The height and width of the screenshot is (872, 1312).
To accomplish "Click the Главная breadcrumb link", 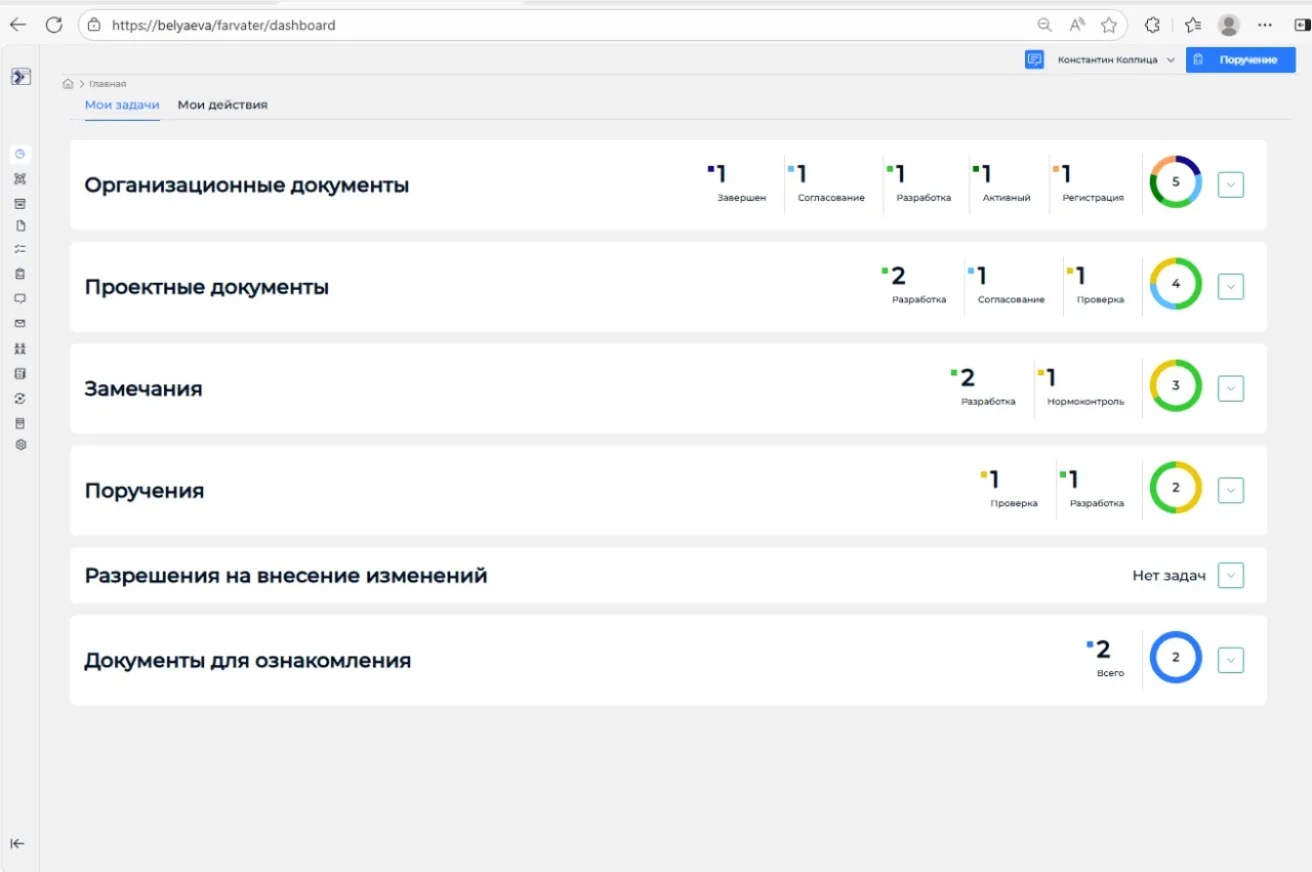I will (110, 83).
